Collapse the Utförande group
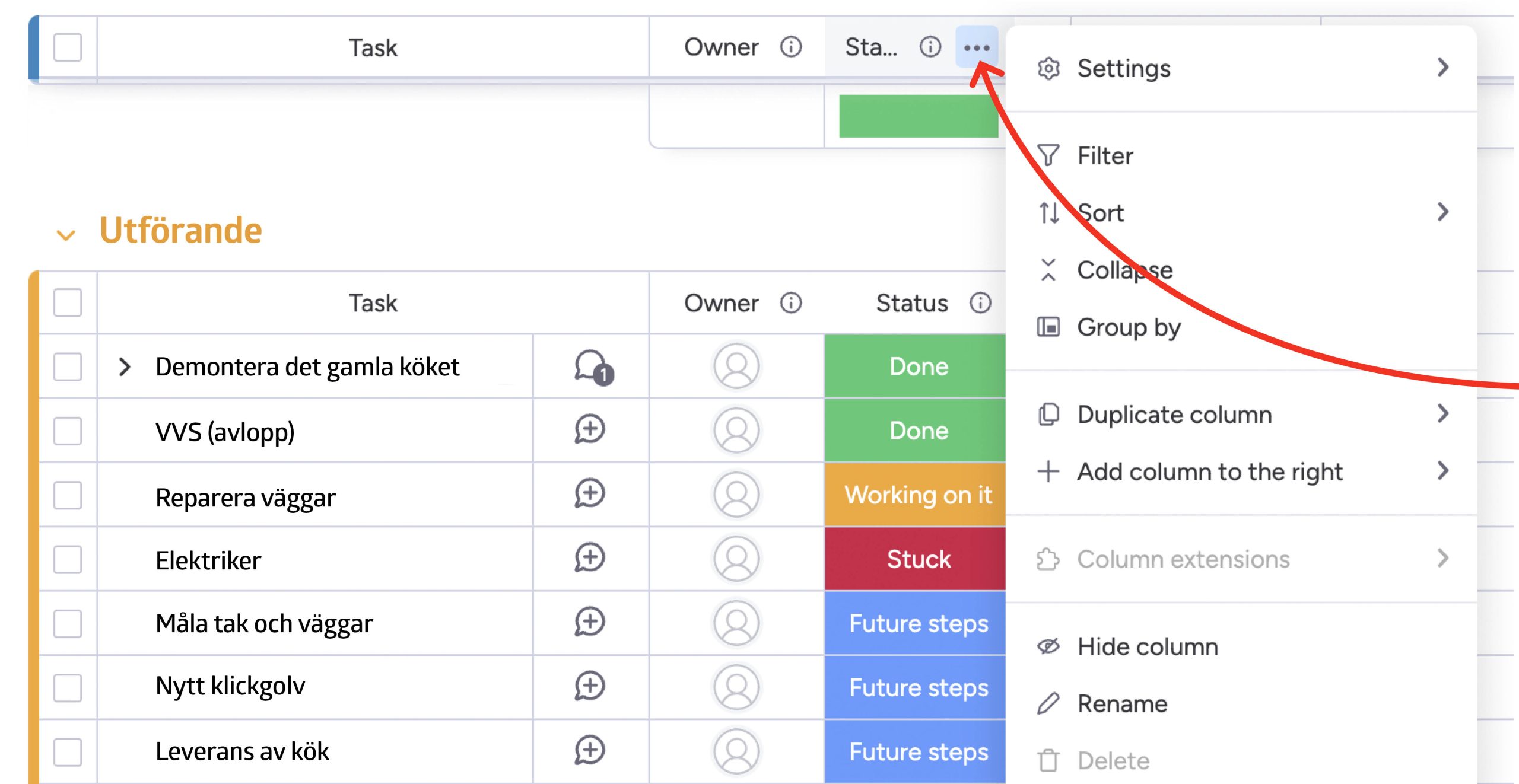Screen dimensions: 1519x784 click(66, 235)
